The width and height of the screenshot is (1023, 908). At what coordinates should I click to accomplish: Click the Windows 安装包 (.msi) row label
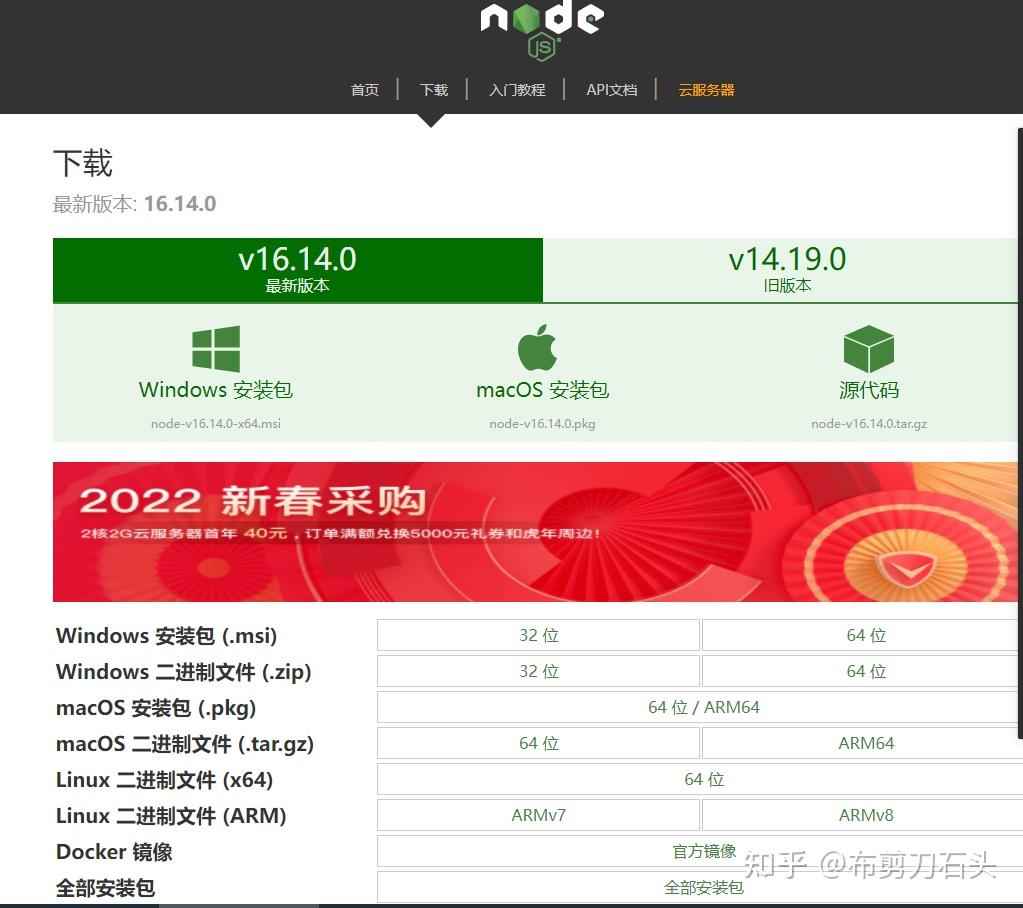pos(166,635)
